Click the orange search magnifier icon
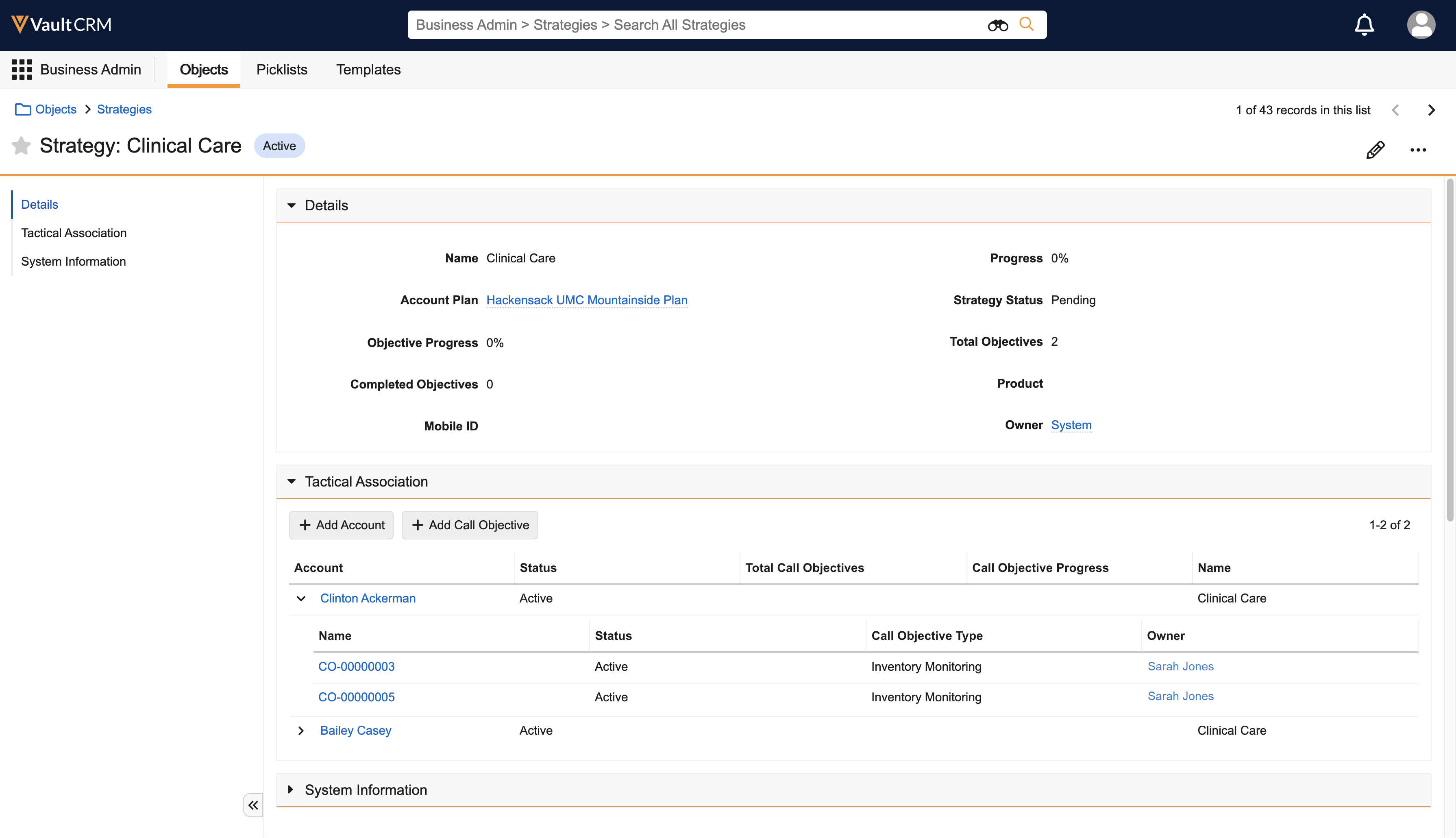Image resolution: width=1456 pixels, height=838 pixels. point(1026,24)
